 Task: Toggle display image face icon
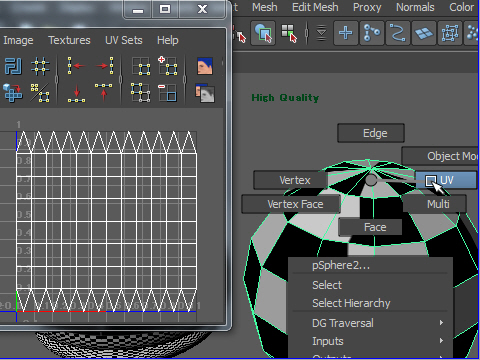coord(205,66)
